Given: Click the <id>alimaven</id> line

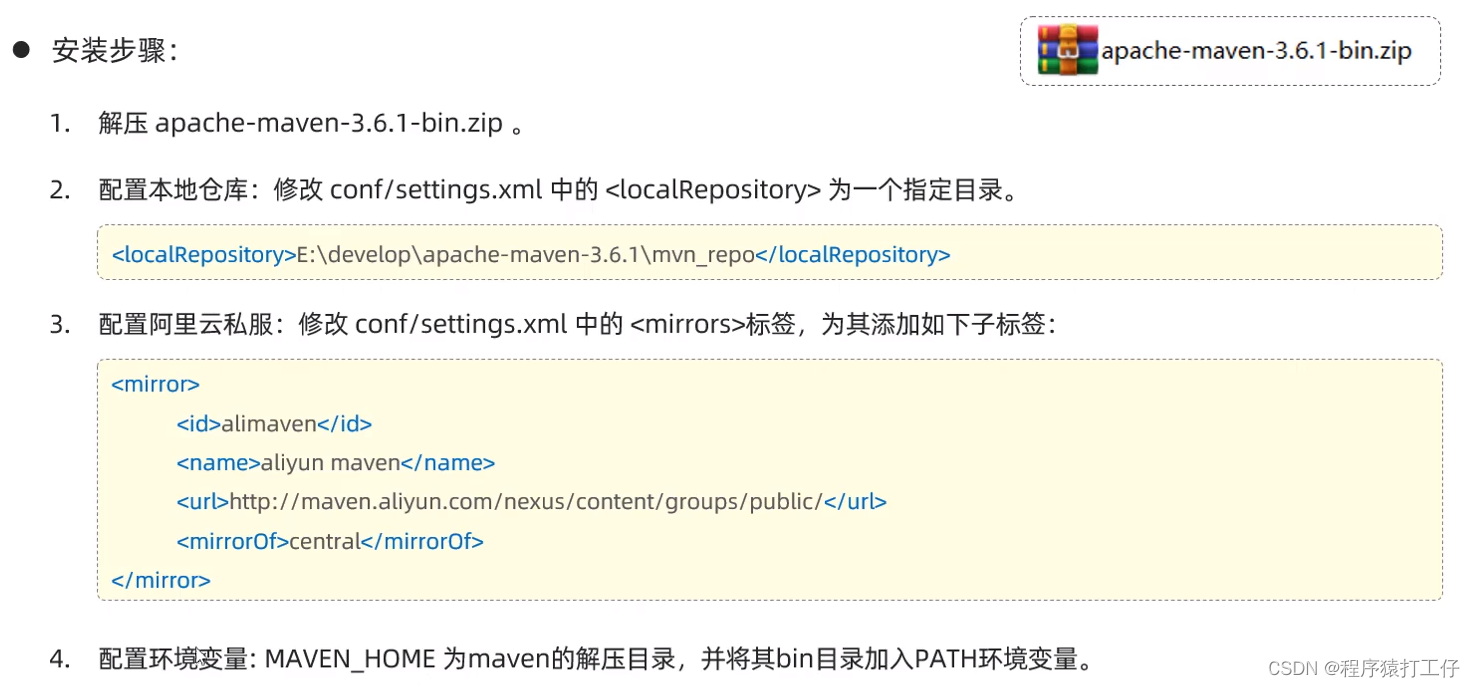Looking at the screenshot, I should (274, 424).
